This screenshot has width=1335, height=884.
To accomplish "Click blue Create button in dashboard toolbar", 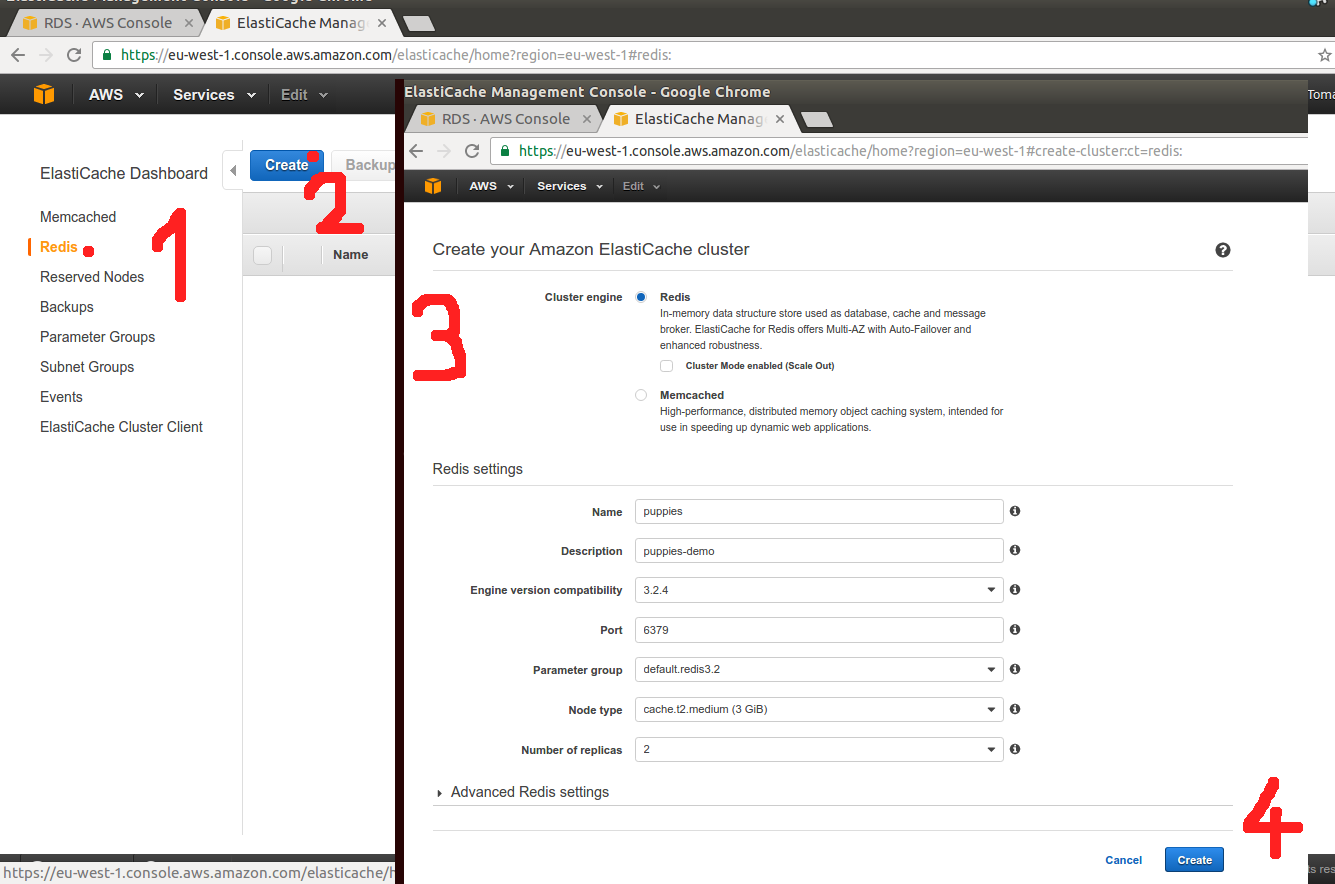I will coord(287,165).
